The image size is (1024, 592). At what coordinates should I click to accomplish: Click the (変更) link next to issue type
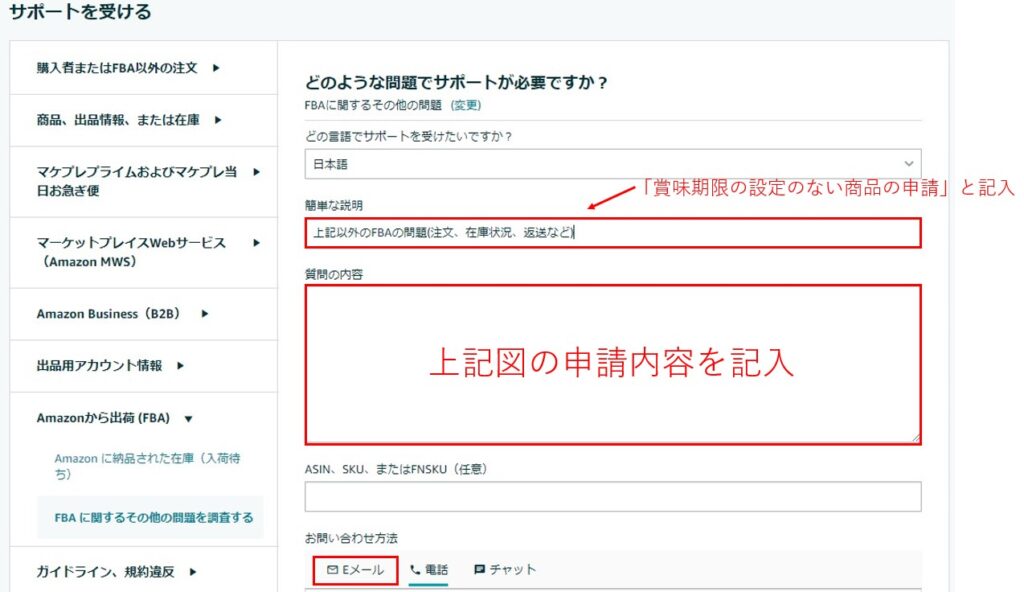pyautogui.click(x=466, y=105)
